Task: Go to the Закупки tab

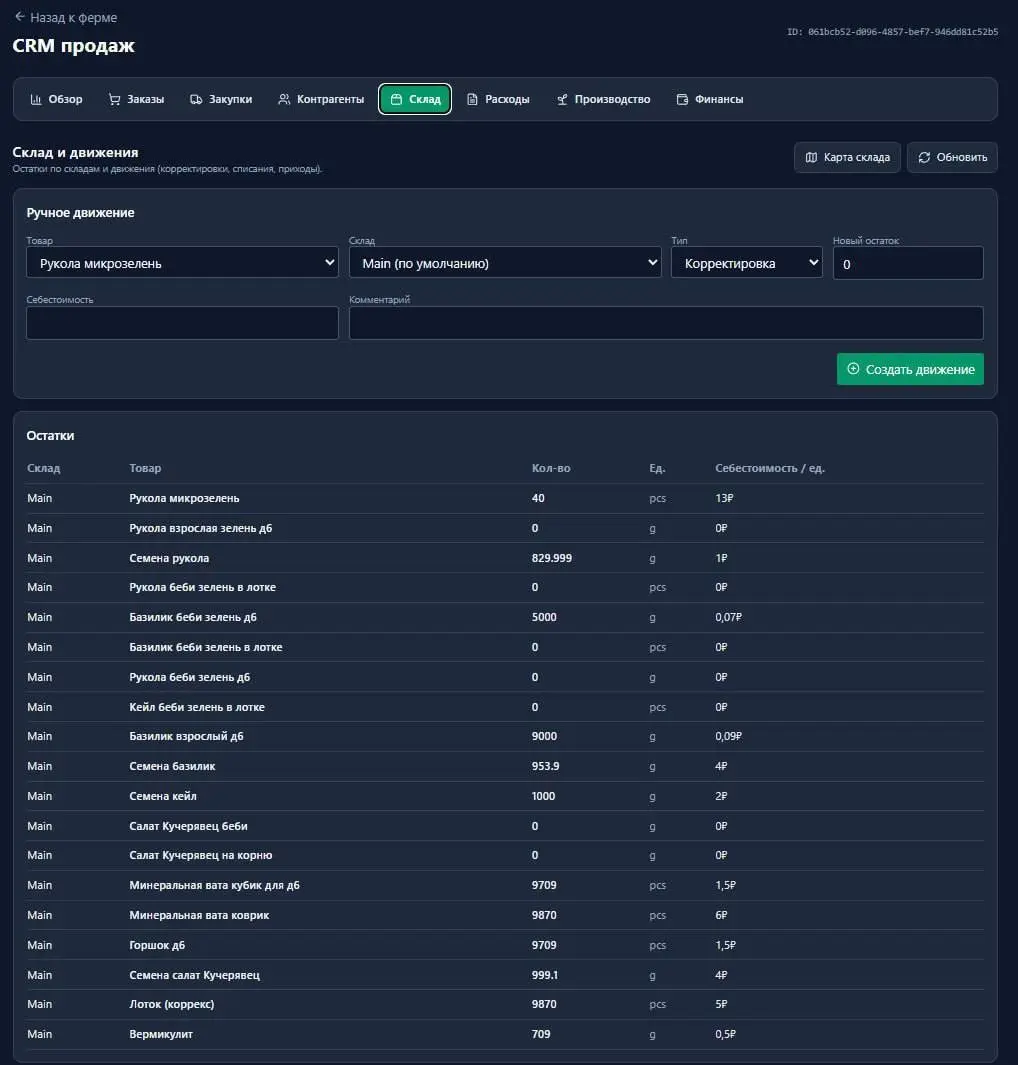Action: point(221,99)
